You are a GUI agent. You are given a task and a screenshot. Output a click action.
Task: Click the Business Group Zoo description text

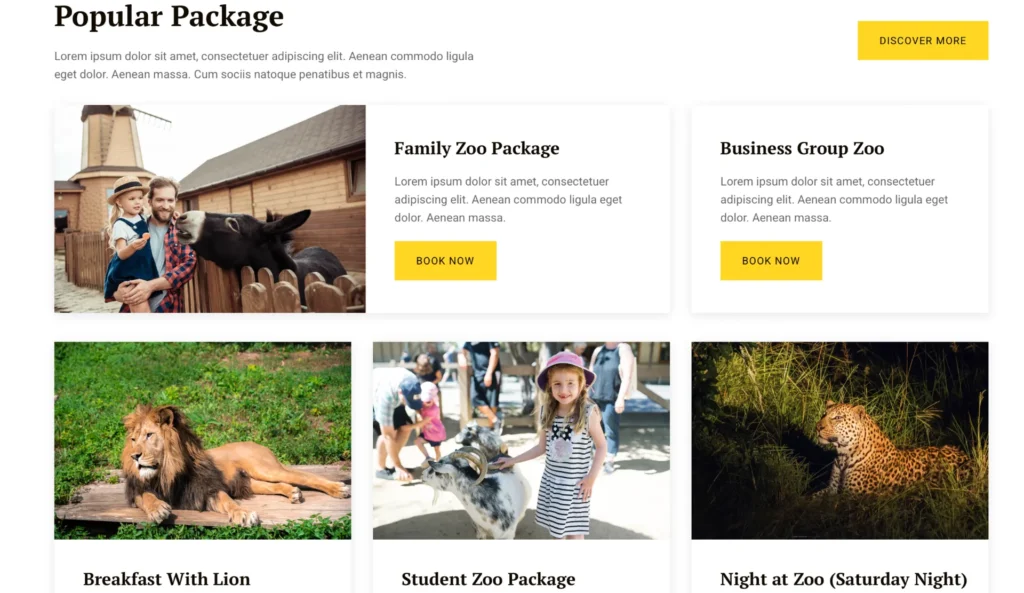[x=833, y=199]
